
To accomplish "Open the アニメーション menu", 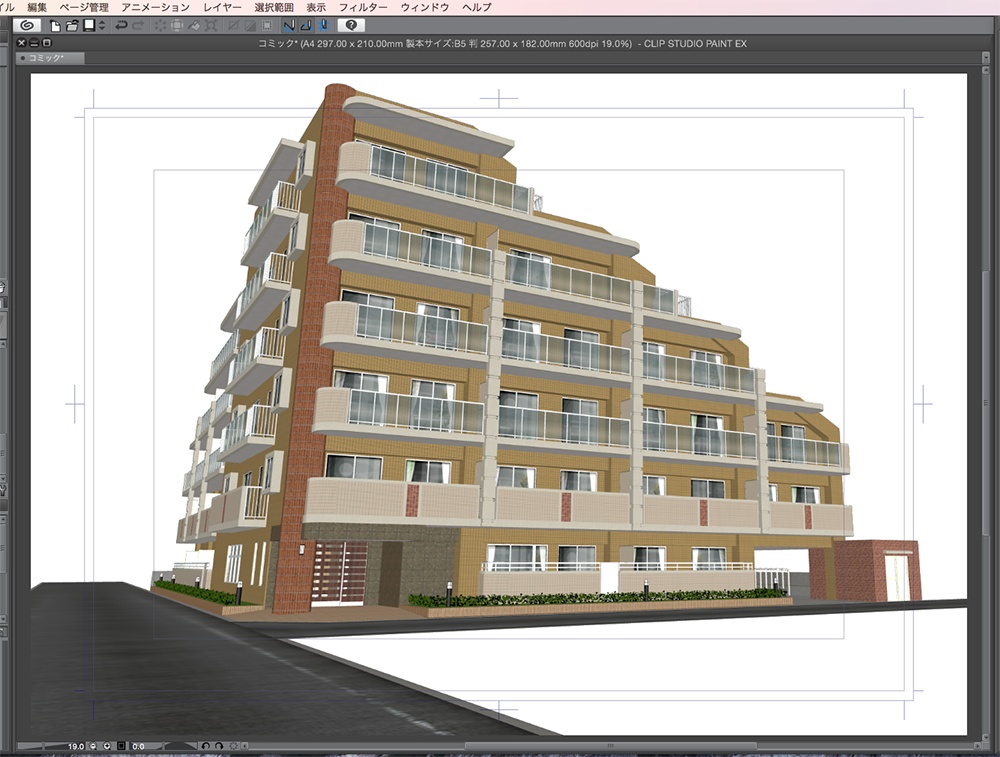I will (x=156, y=7).
